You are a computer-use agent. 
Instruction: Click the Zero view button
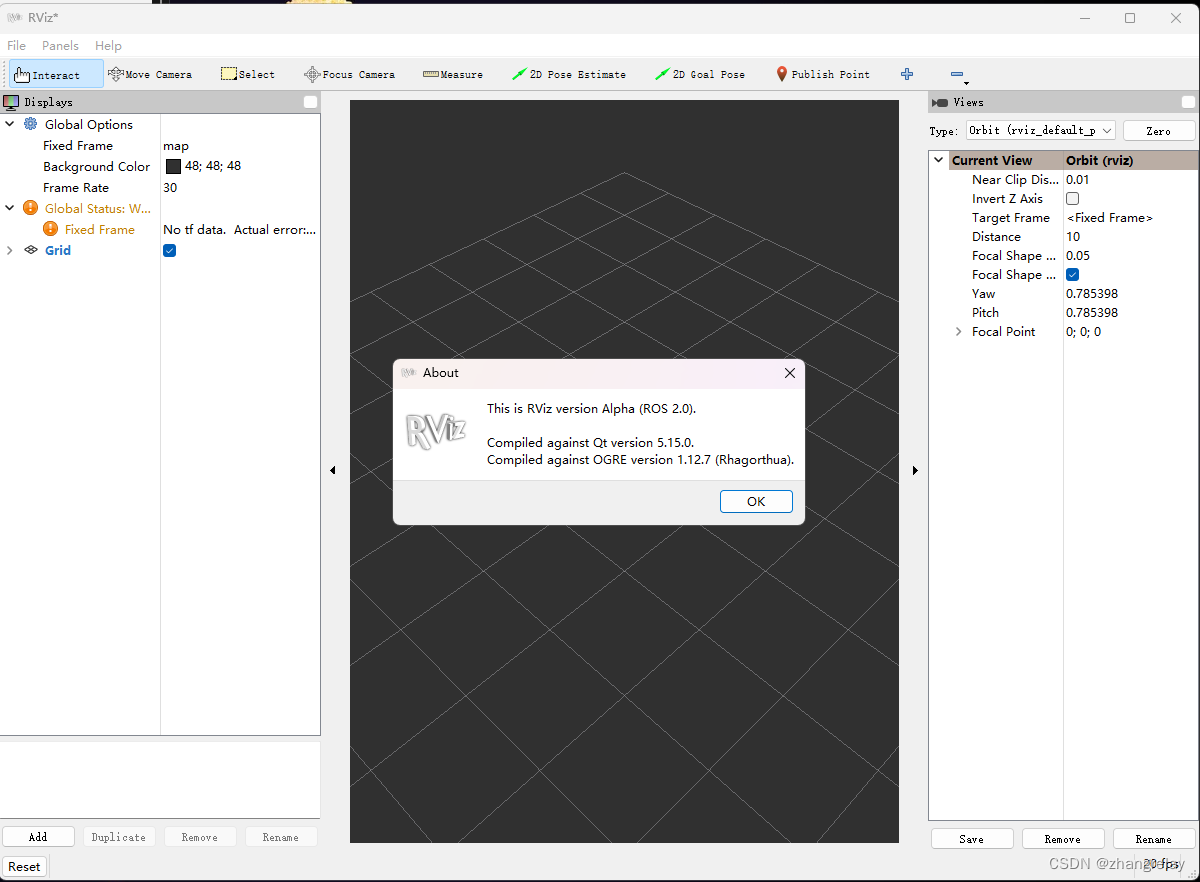point(1159,130)
